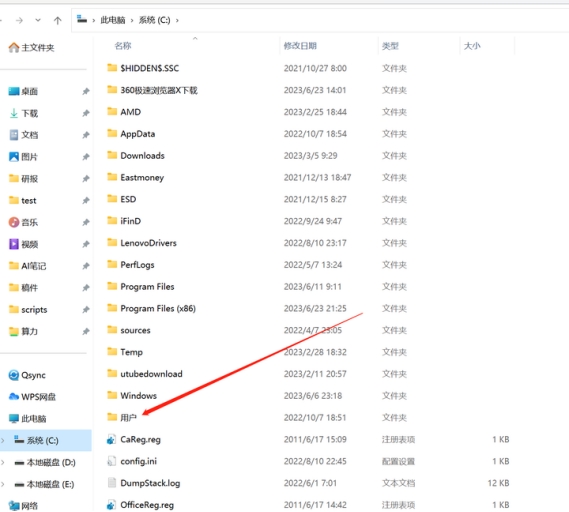This screenshot has width=569, height=512.
Task: Click 此电脑 in the address breadcrumb
Action: pyautogui.click(x=112, y=20)
